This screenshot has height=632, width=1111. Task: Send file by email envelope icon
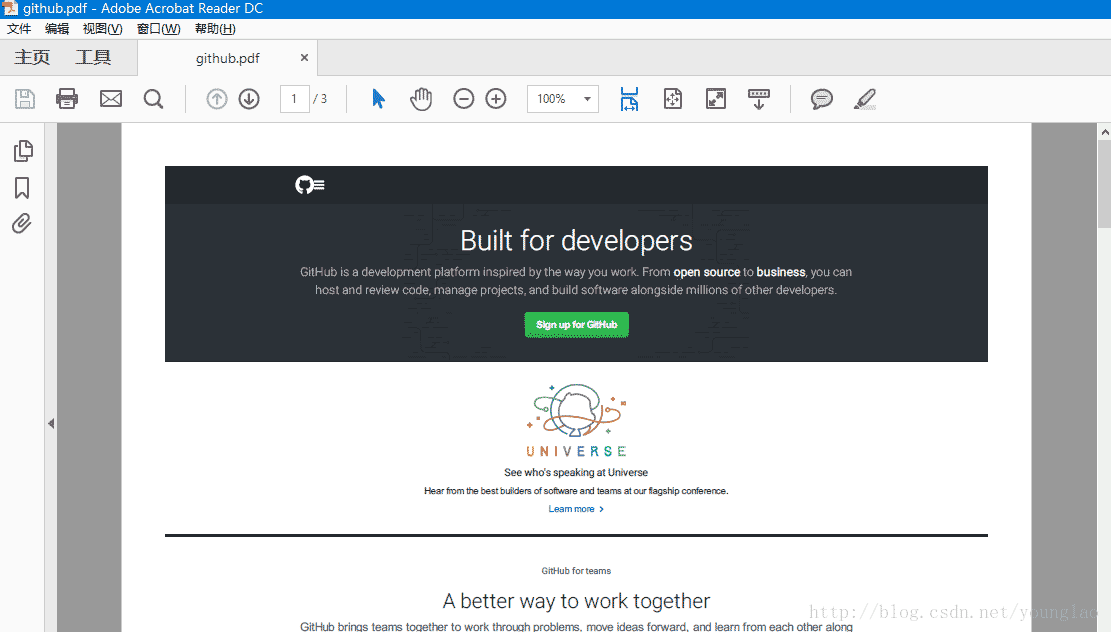111,98
